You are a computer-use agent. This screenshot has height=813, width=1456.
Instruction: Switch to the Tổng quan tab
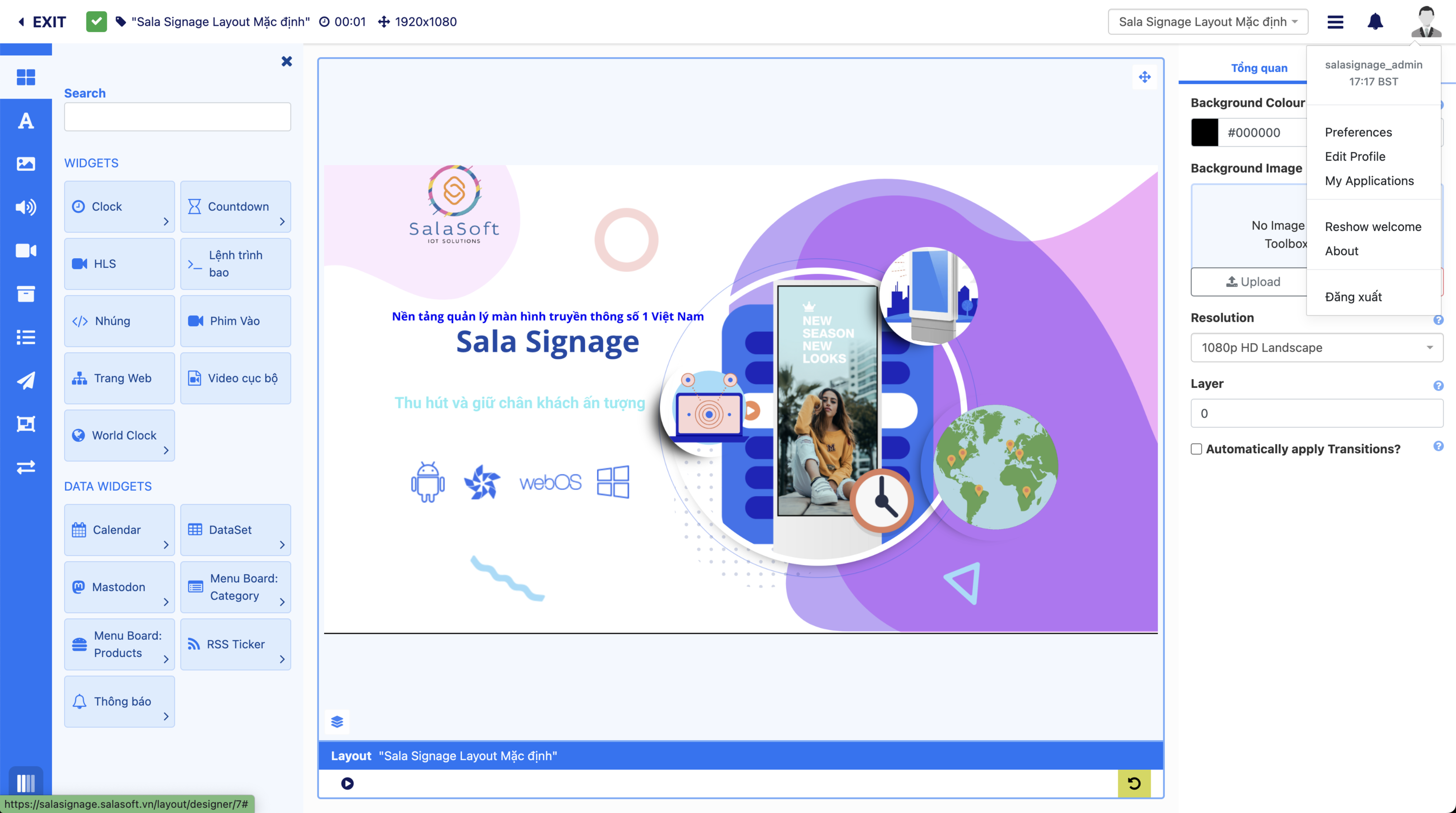[x=1259, y=68]
